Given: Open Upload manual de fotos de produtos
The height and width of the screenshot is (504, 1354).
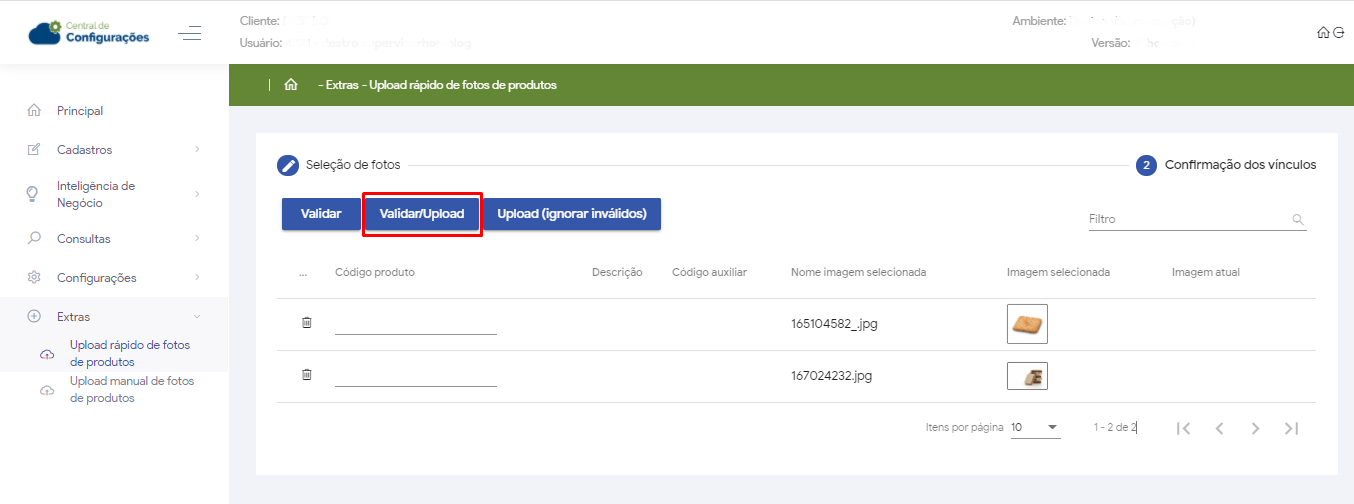Looking at the screenshot, I should point(131,389).
